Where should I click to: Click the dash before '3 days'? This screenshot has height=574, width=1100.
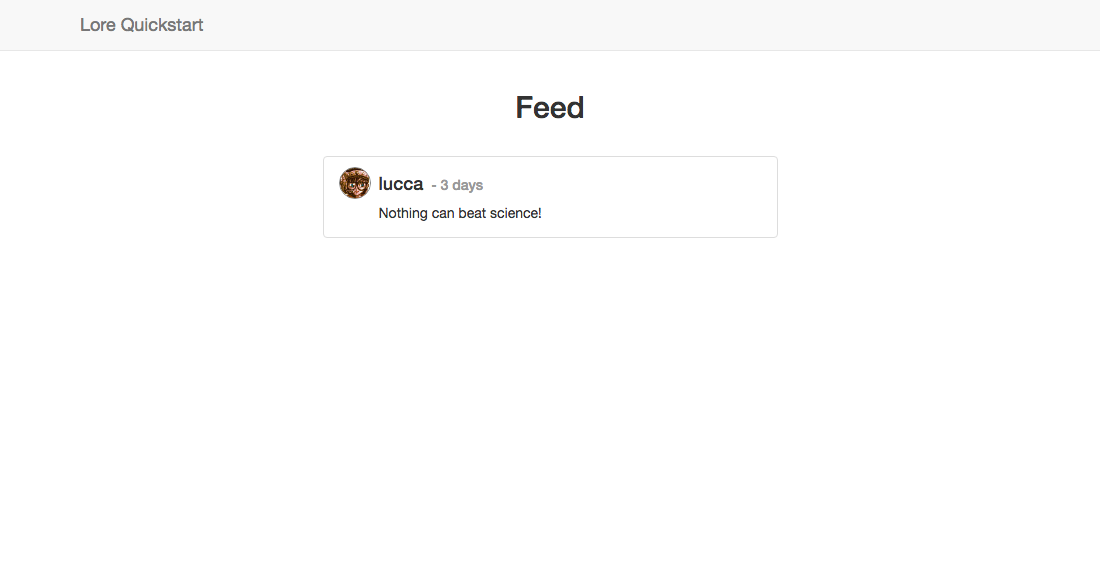434,186
